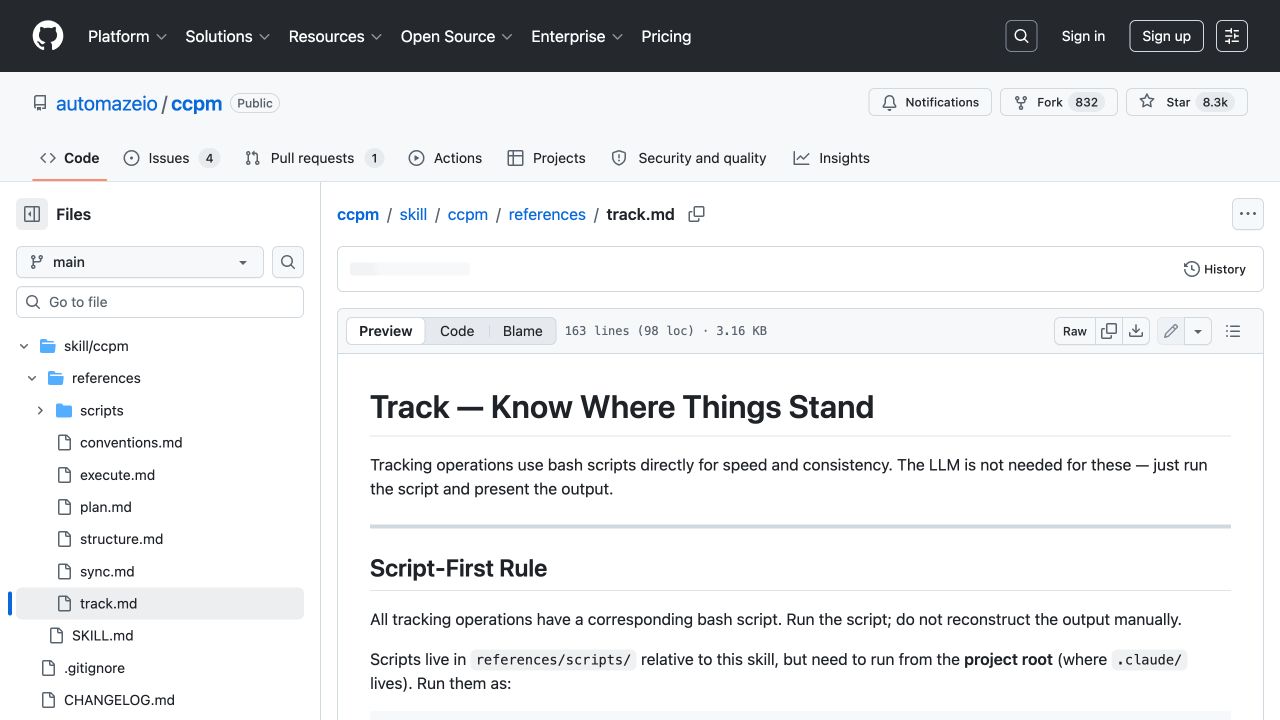This screenshot has height=720, width=1280.
Task: Switch to Code view toggle
Action: click(x=457, y=331)
